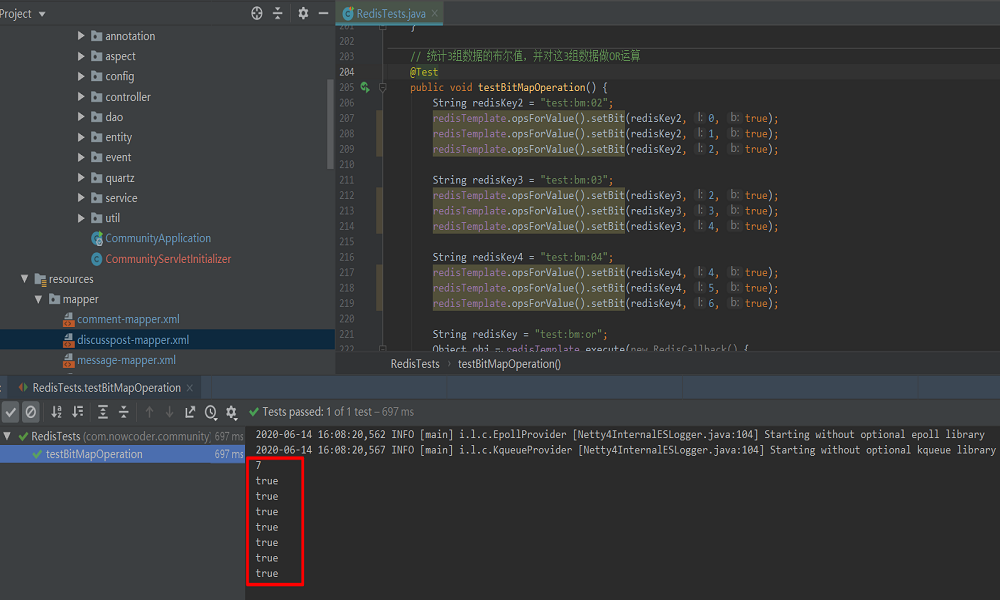The width and height of the screenshot is (1000, 600).
Task: Expand the controller folder
Action: click(81, 96)
